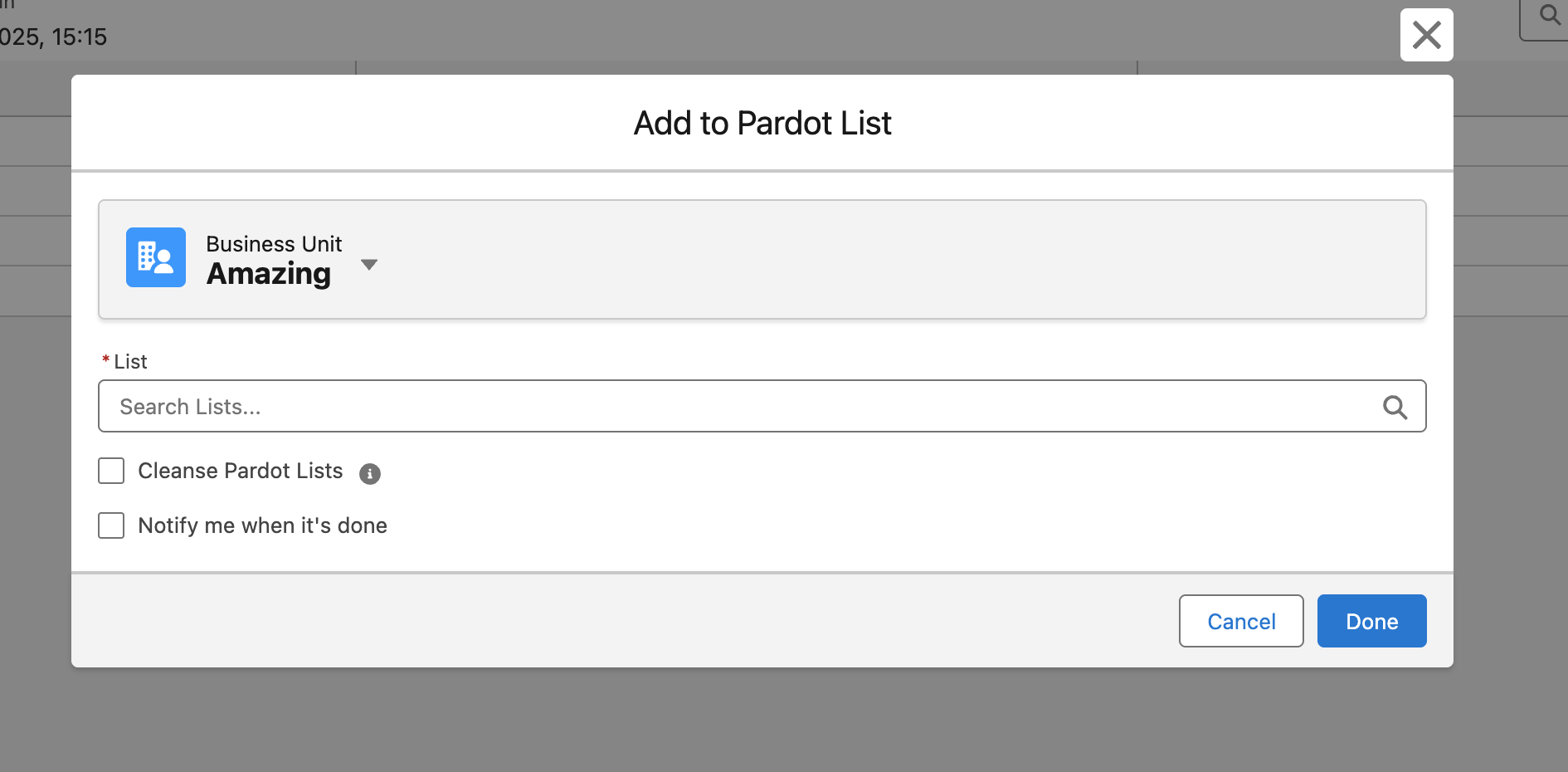
Task: Click the Business Unit label text
Action: click(274, 244)
